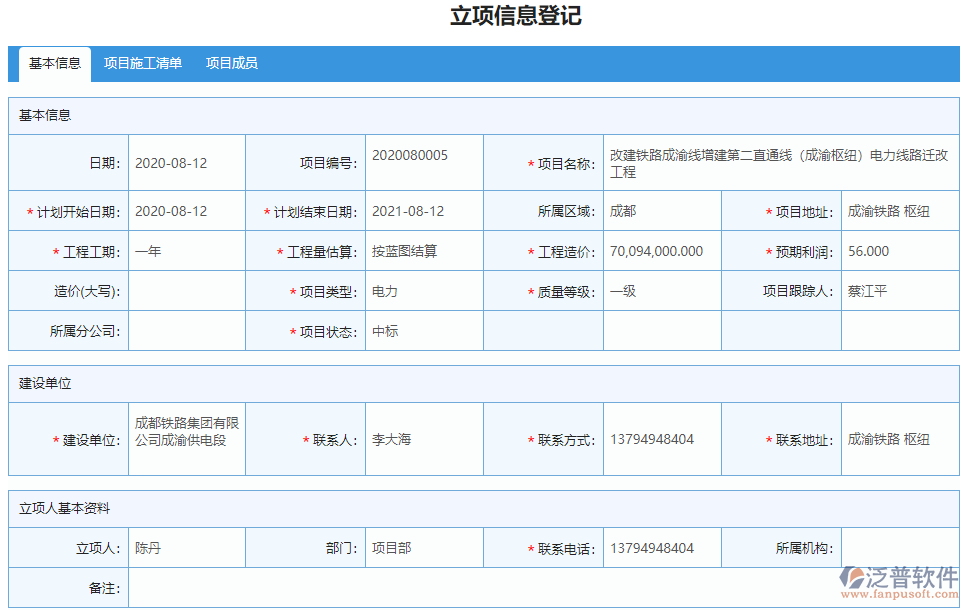969x610 pixels.
Task: Select the 建设单位 field for 成都铁路集团
Action: (185, 438)
